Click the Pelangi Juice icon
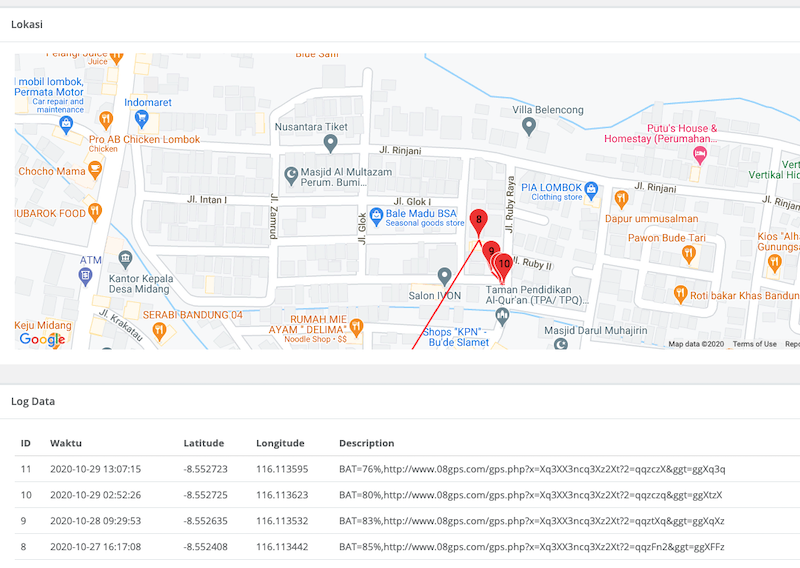Viewport: 800px width, 568px height. tap(116, 57)
